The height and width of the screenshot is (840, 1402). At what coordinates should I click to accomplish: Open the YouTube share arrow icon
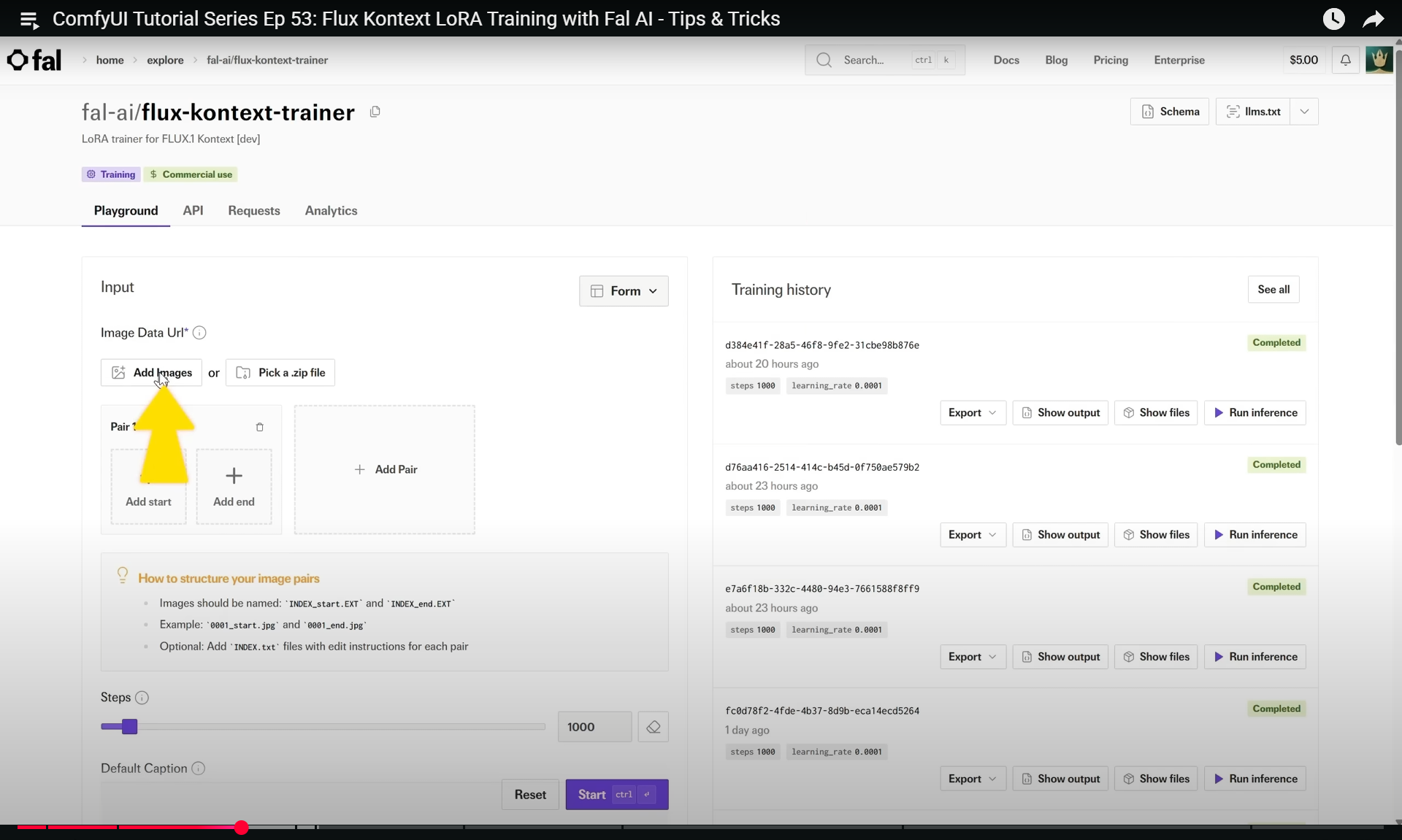pyautogui.click(x=1373, y=19)
